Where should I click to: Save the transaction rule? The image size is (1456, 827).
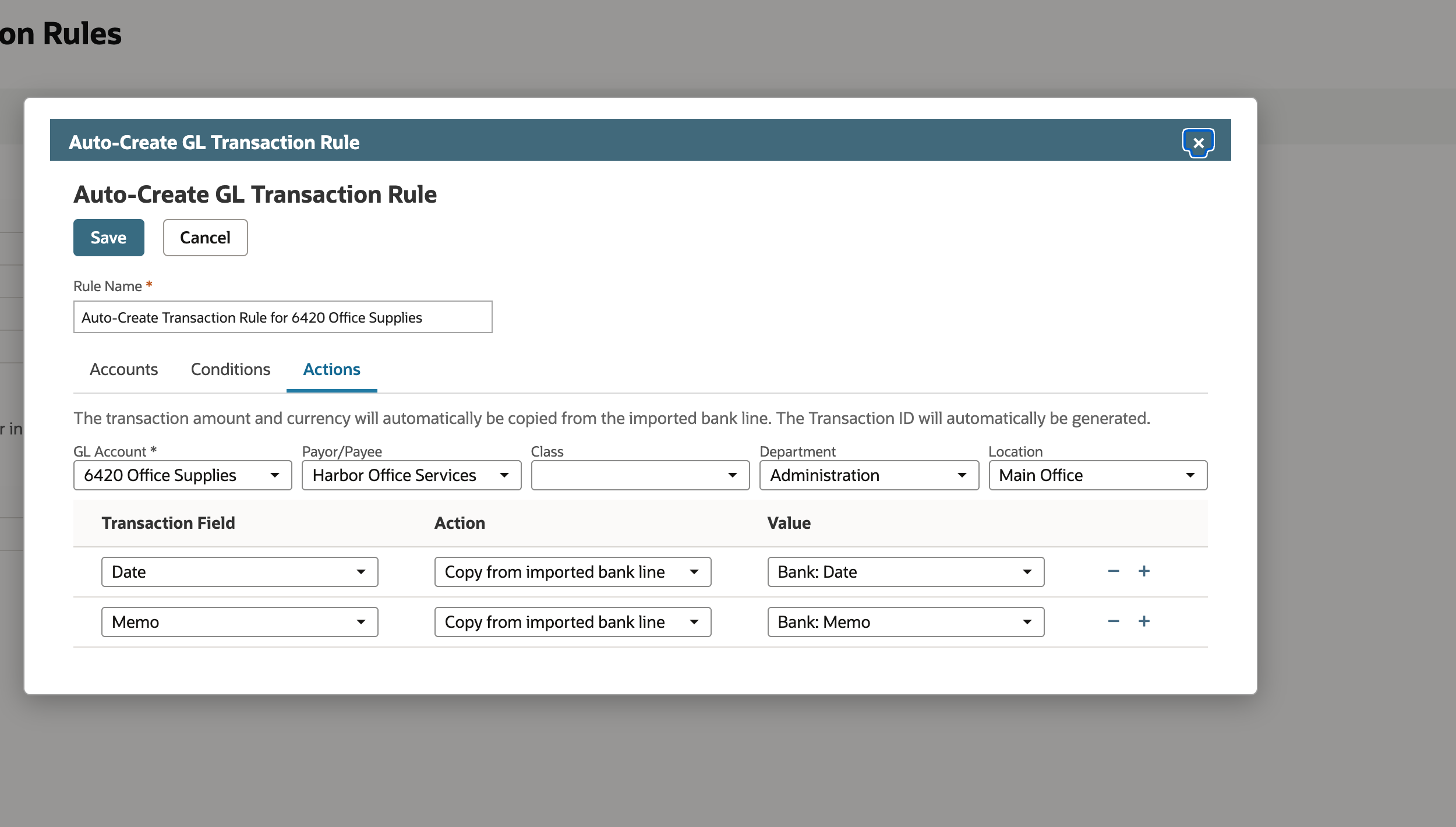click(x=108, y=238)
